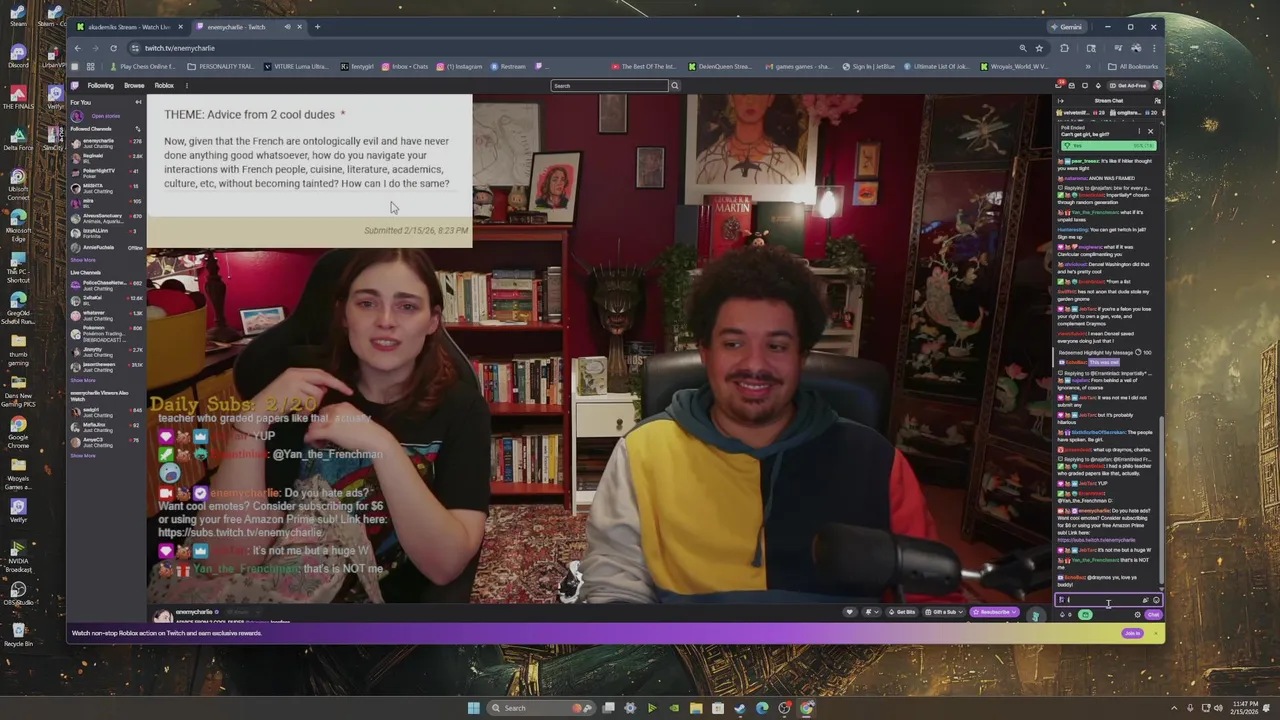
Task: Click the Get Bits diamond icon in header
Action: (1098, 85)
